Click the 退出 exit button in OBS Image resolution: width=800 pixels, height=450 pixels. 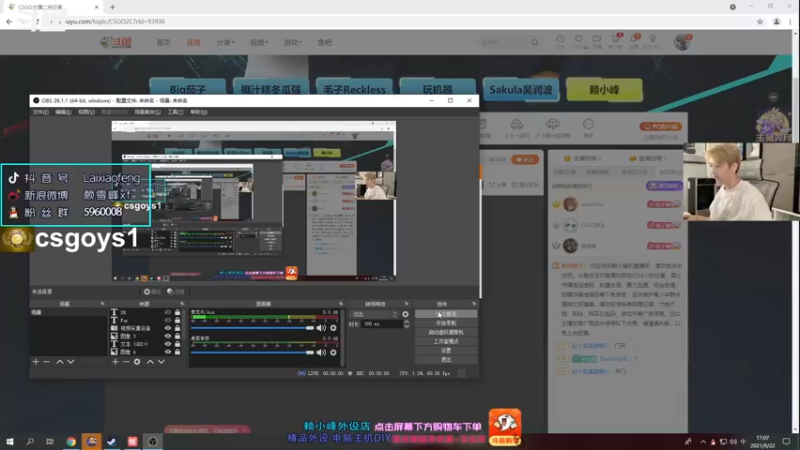pos(446,360)
